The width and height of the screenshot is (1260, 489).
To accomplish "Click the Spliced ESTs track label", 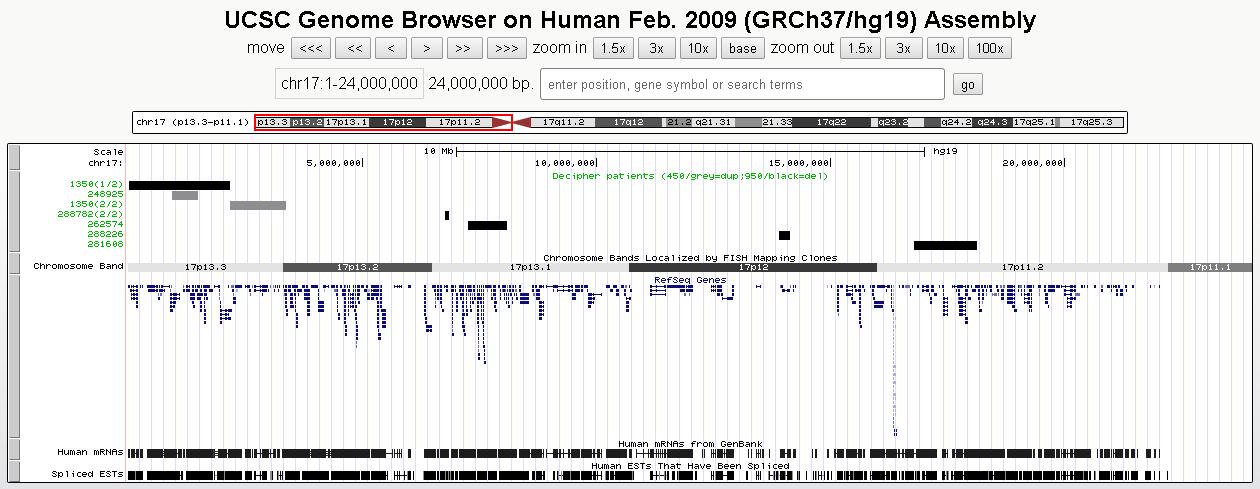I will click(x=87, y=474).
